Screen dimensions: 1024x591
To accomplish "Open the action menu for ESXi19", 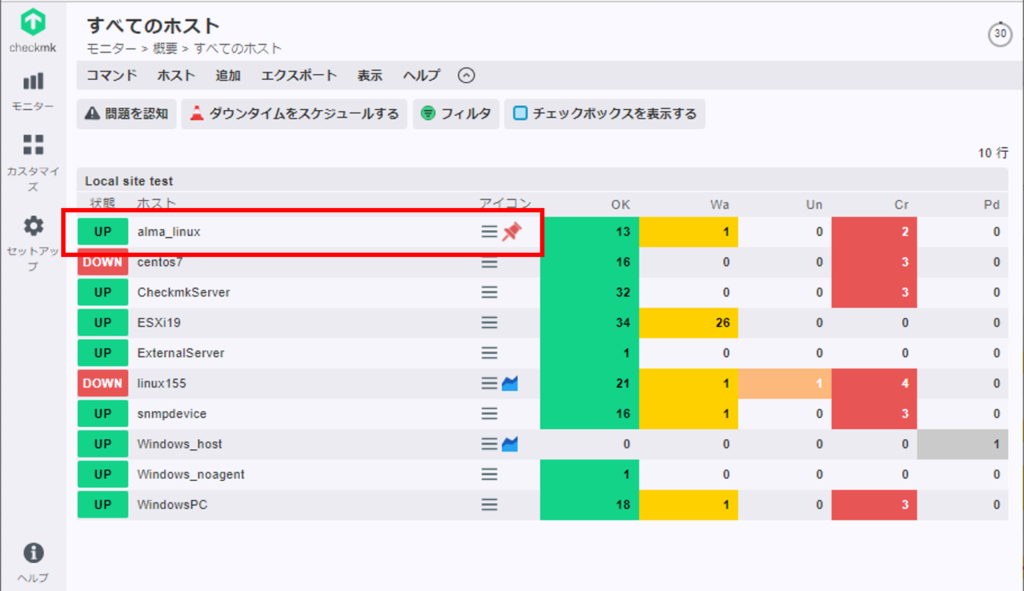I will [x=489, y=323].
